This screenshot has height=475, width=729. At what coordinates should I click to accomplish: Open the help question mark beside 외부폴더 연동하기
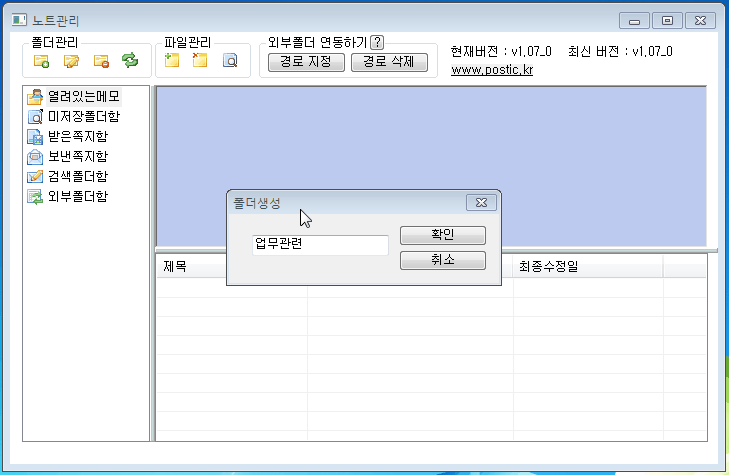(x=377, y=42)
